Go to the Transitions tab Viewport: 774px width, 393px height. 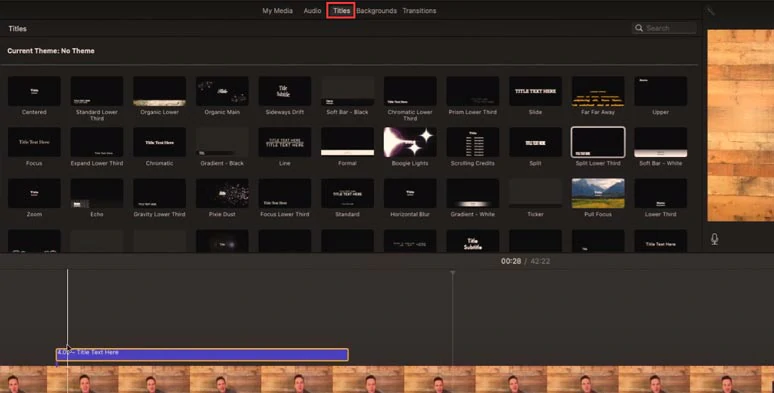point(419,10)
